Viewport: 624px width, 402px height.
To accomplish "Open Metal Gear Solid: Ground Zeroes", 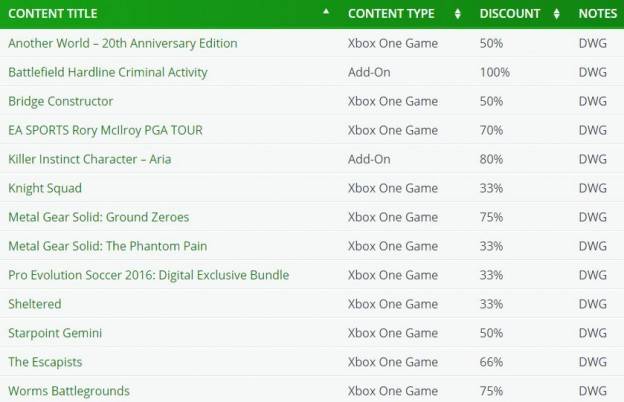I will coord(99,217).
